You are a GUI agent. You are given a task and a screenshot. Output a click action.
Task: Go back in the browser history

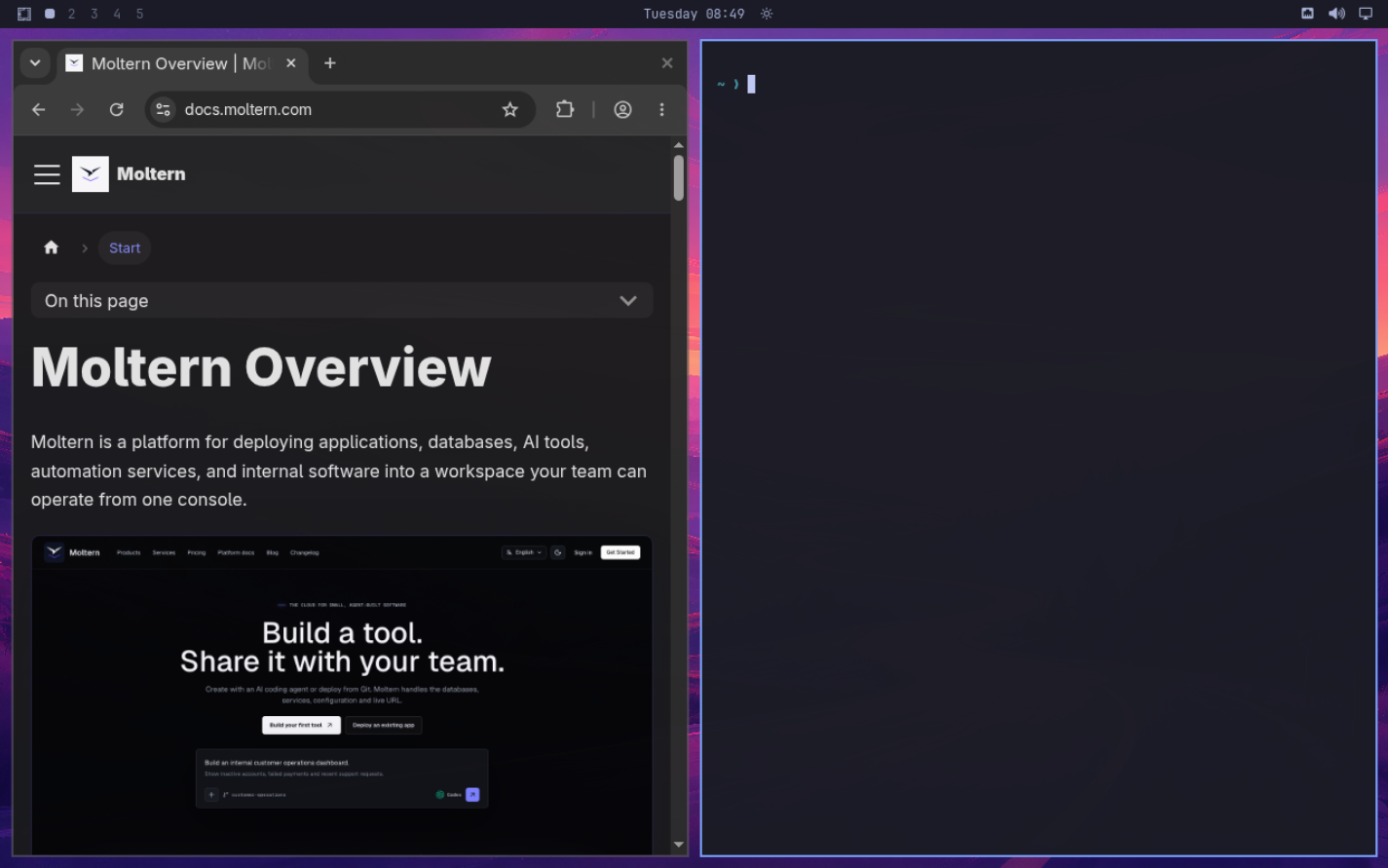point(39,110)
